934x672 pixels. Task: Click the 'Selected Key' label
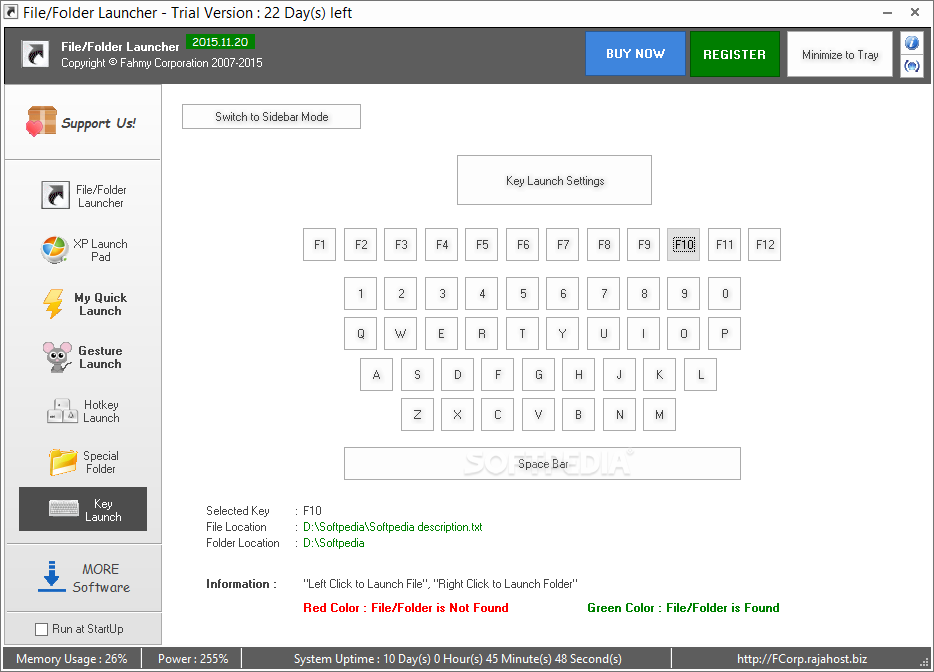point(238,511)
